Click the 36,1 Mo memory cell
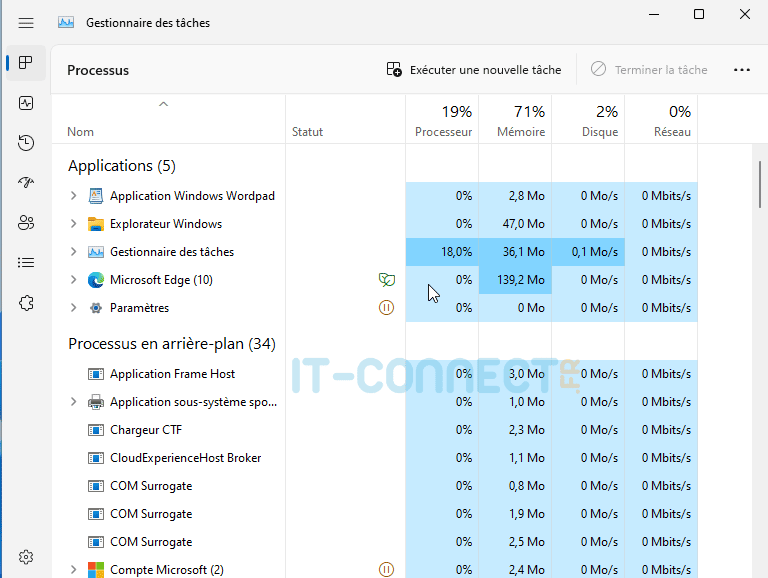Screen dimensions: 768x578 (515, 252)
